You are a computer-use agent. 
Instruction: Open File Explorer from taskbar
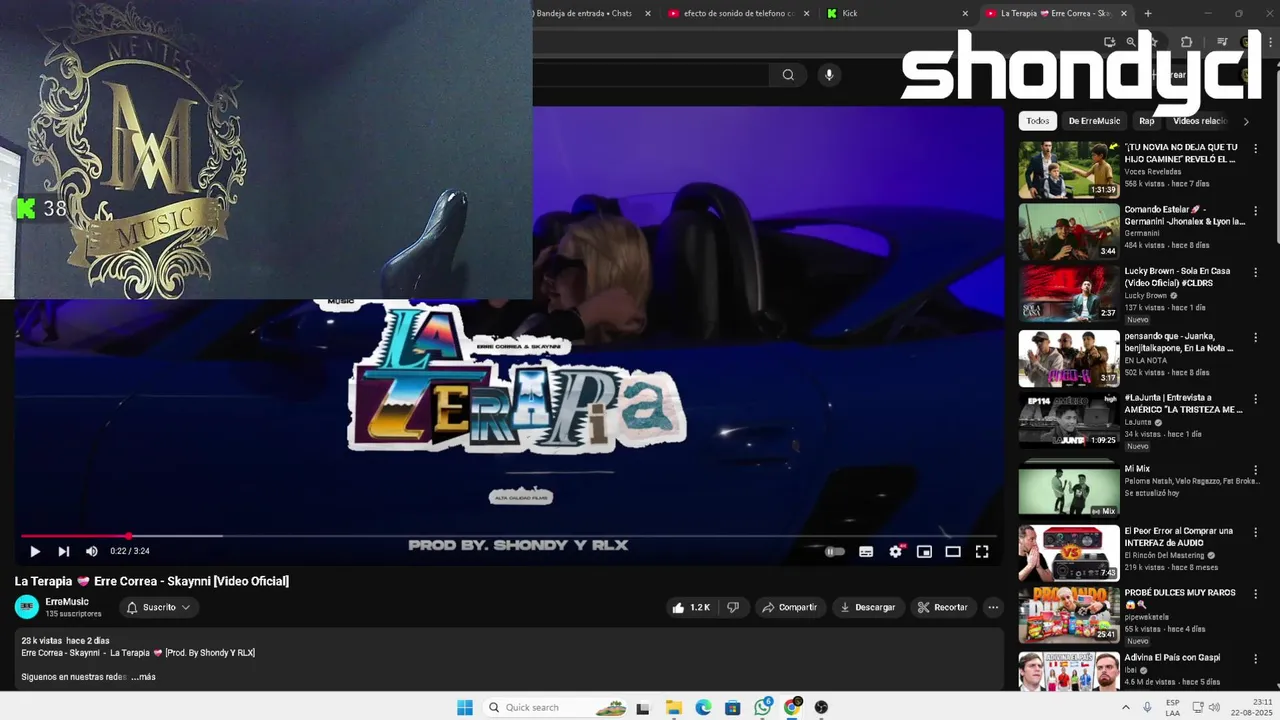[x=674, y=707]
